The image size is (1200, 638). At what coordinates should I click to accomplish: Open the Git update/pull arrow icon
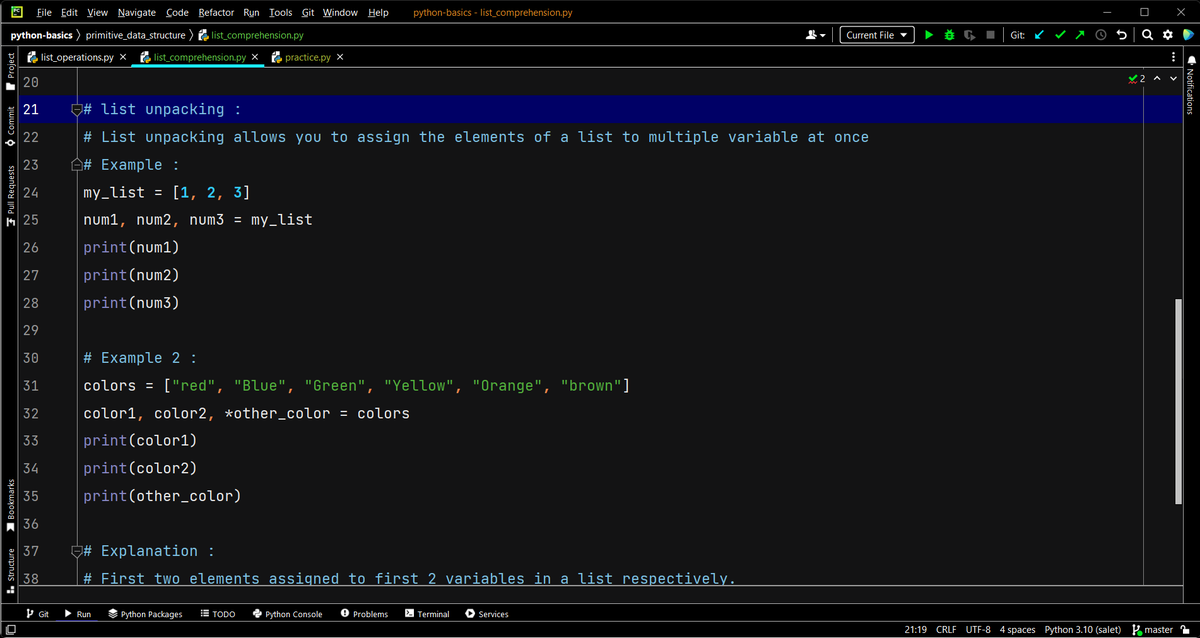tap(1038, 34)
